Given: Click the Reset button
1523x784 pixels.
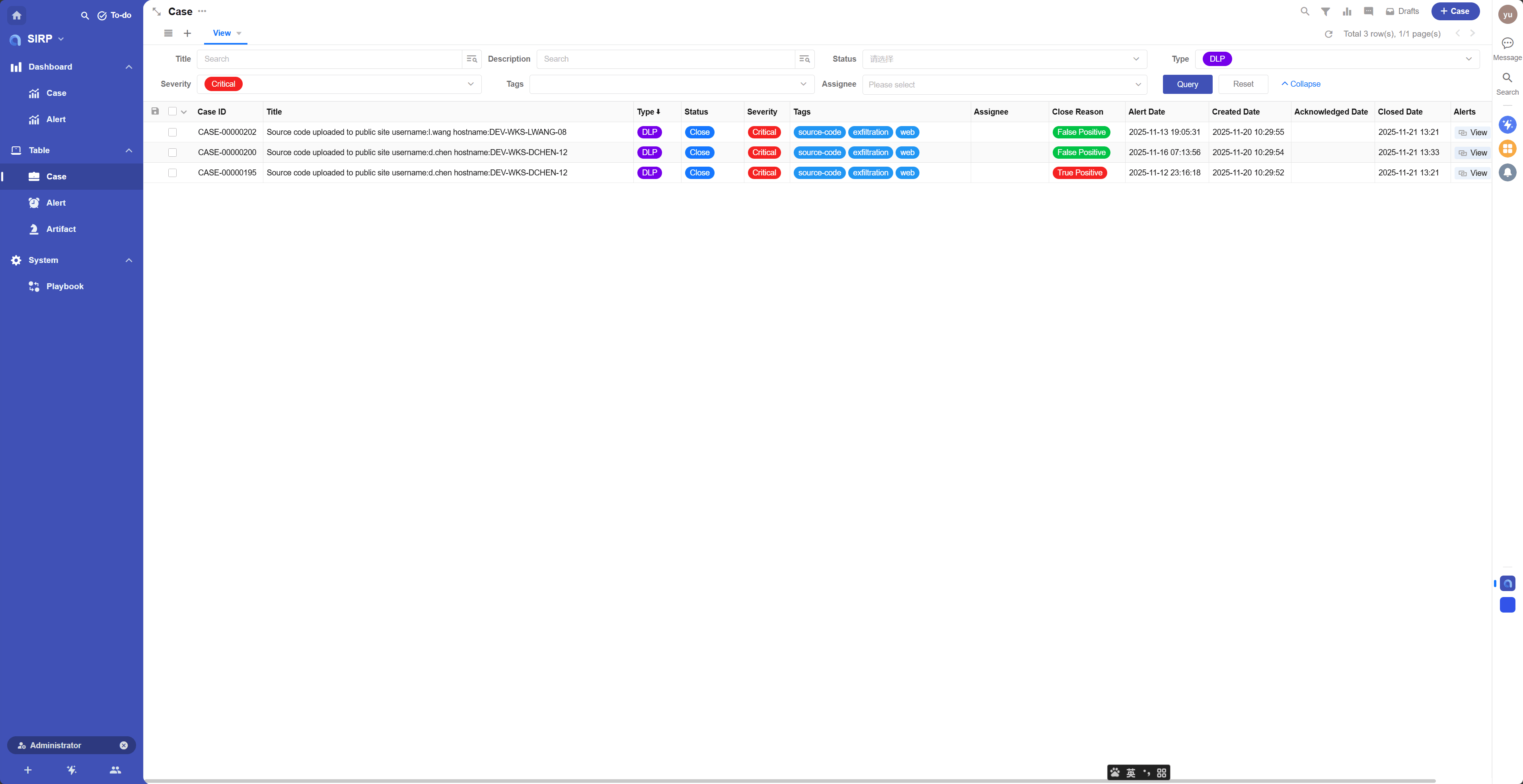Looking at the screenshot, I should click(1243, 85).
